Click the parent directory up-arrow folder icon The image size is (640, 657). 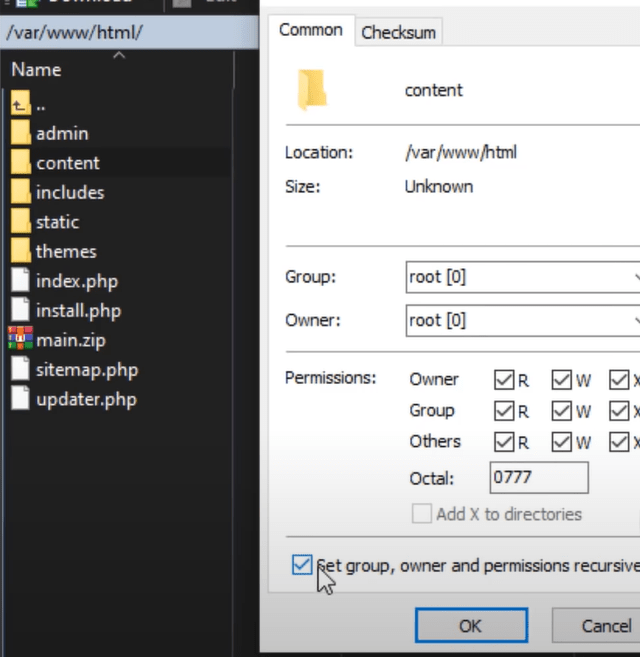click(21, 103)
